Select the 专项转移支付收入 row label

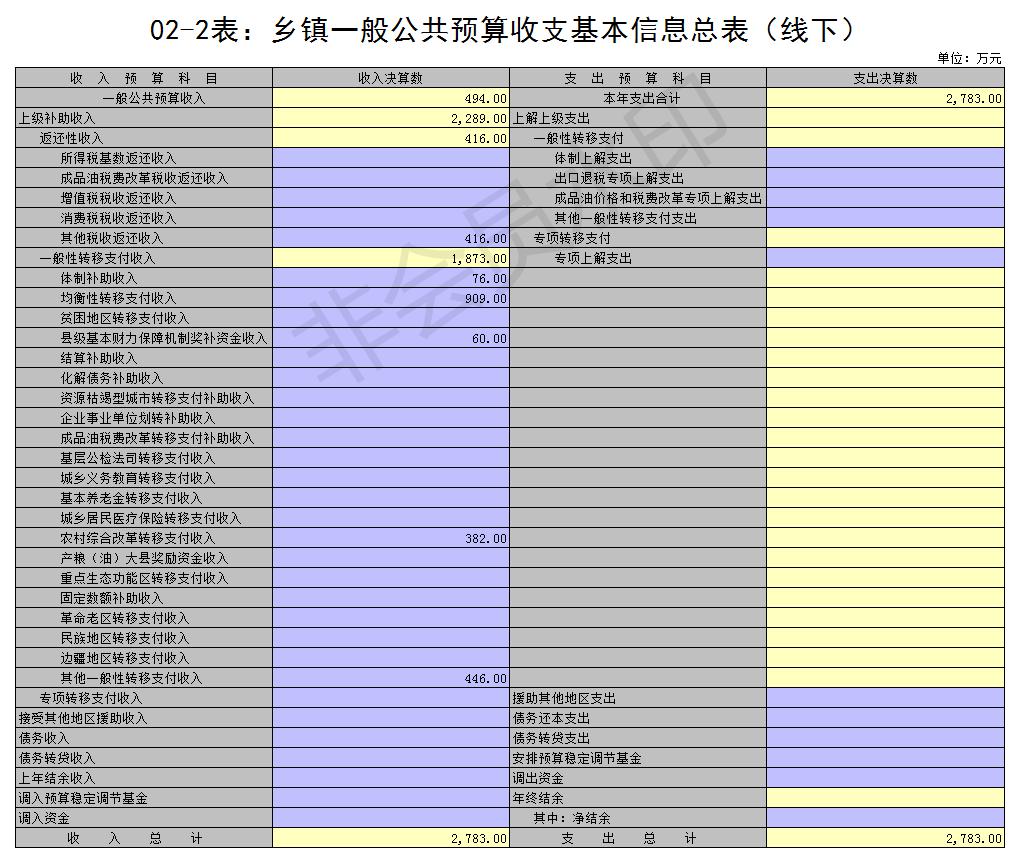91,698
